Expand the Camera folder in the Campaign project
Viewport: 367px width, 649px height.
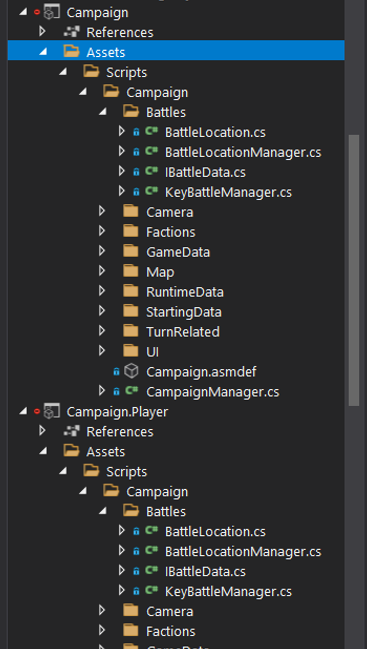(x=102, y=212)
